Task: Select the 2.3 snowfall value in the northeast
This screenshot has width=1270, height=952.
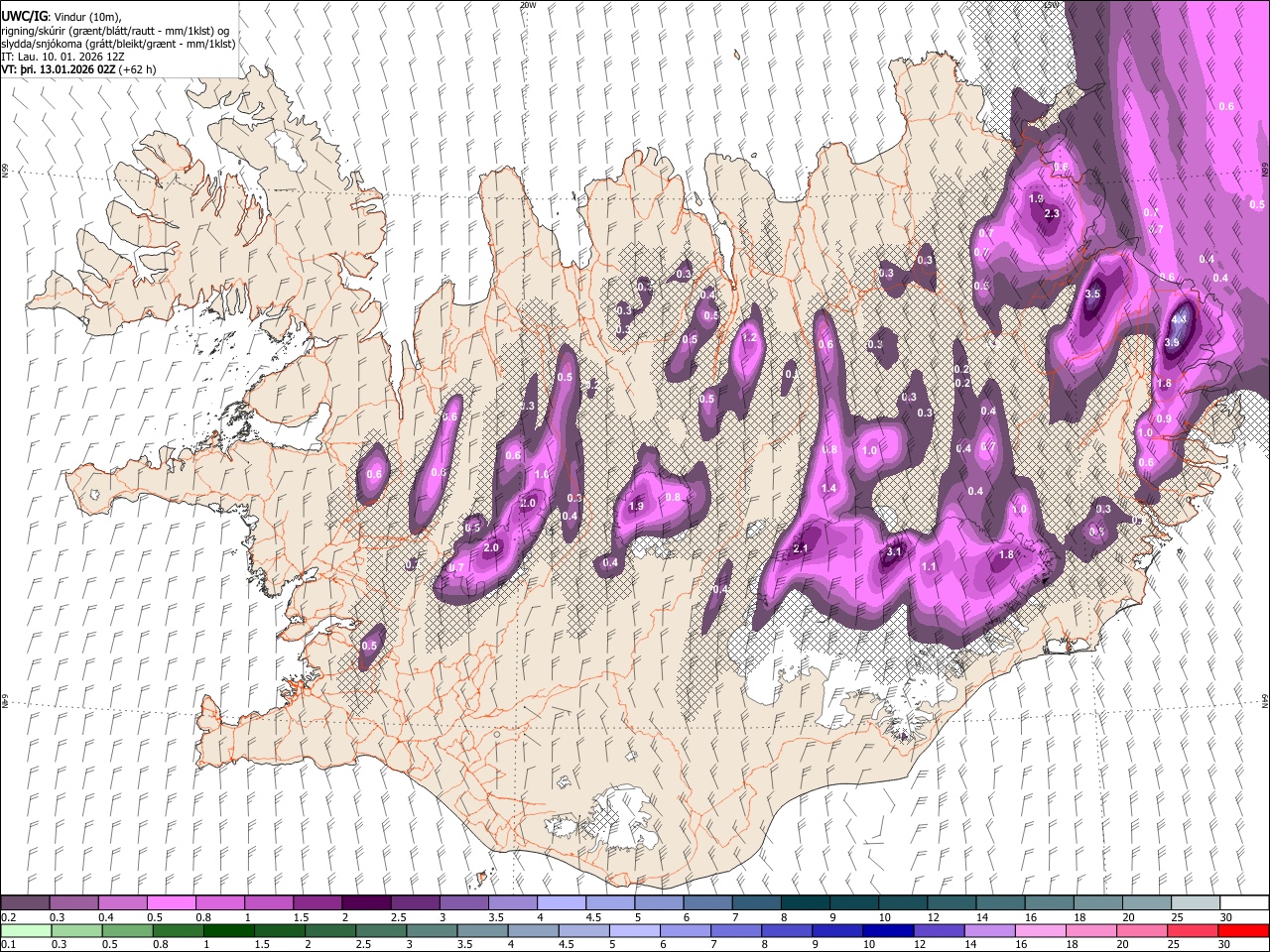Action: click(1053, 214)
